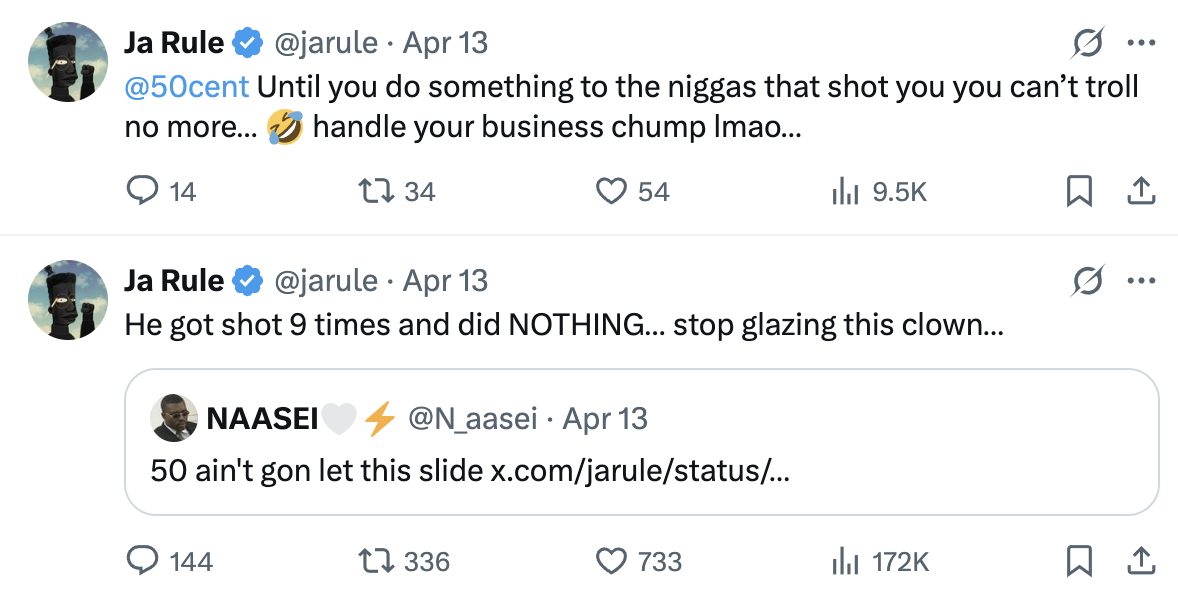Open quoted tweet by NAASEI

pyautogui.click(x=642, y=442)
